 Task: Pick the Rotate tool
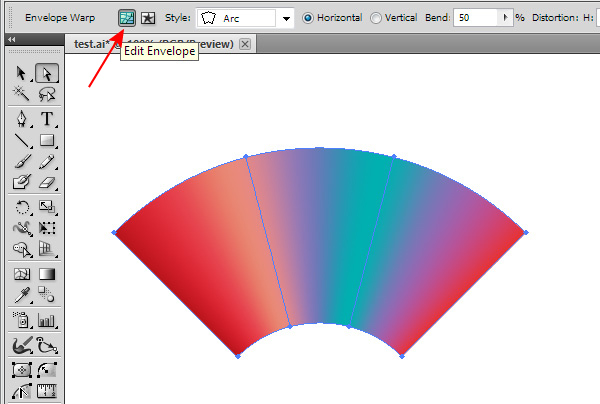click(x=22, y=208)
